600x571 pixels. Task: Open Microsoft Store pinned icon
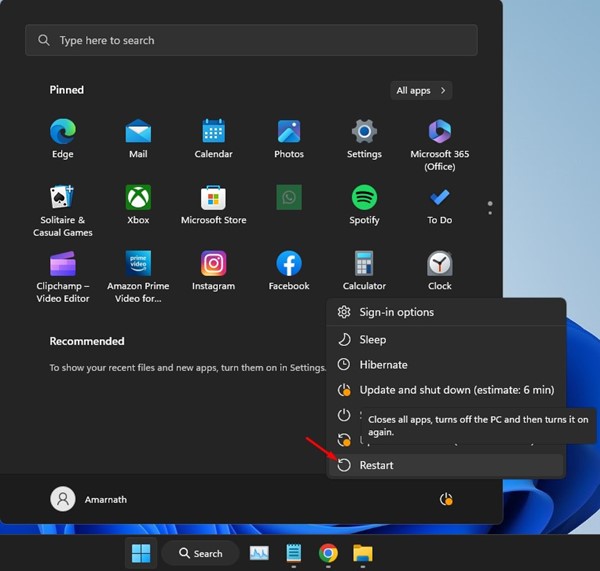[213, 203]
